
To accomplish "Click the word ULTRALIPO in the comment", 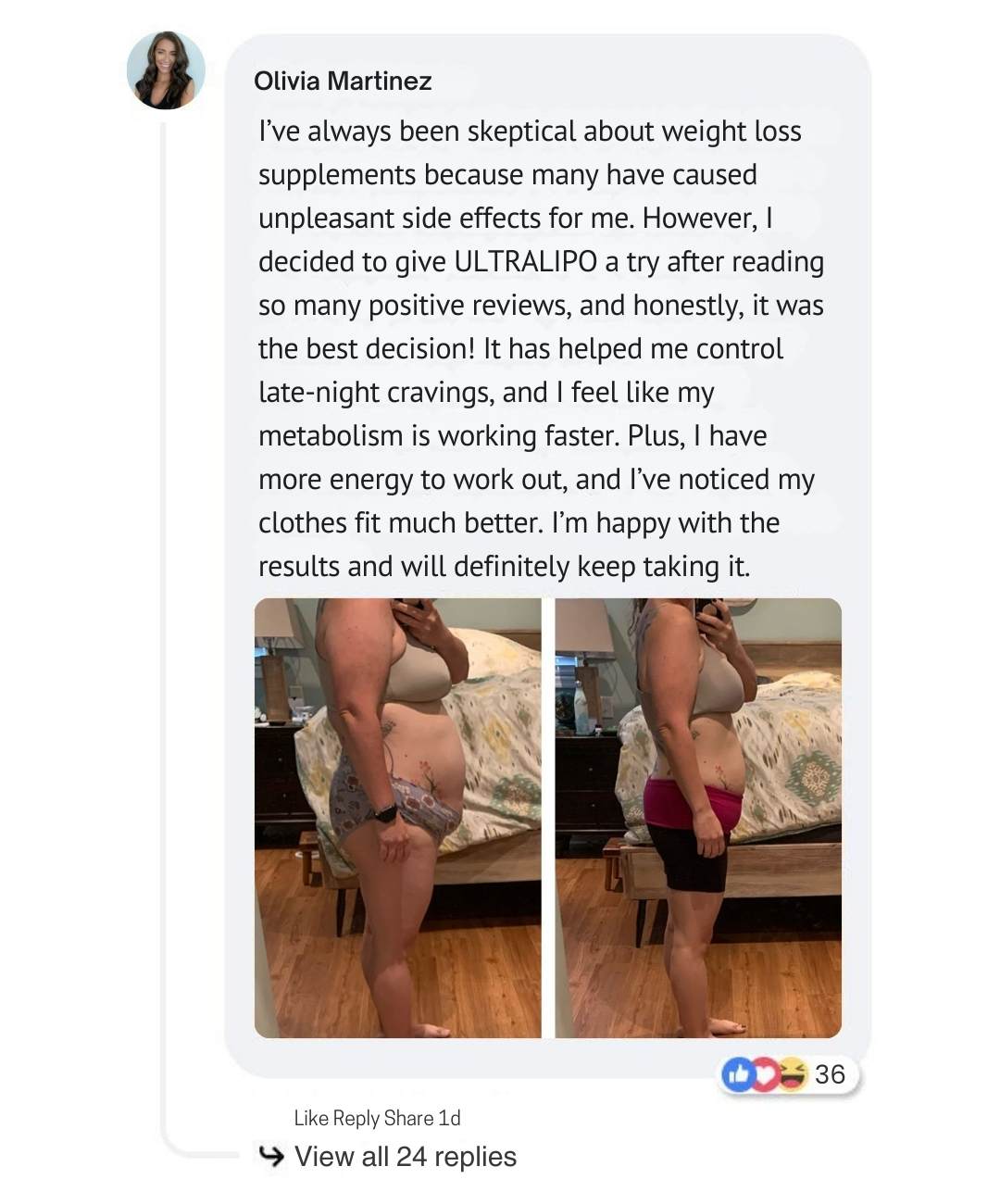I will click(x=525, y=262).
